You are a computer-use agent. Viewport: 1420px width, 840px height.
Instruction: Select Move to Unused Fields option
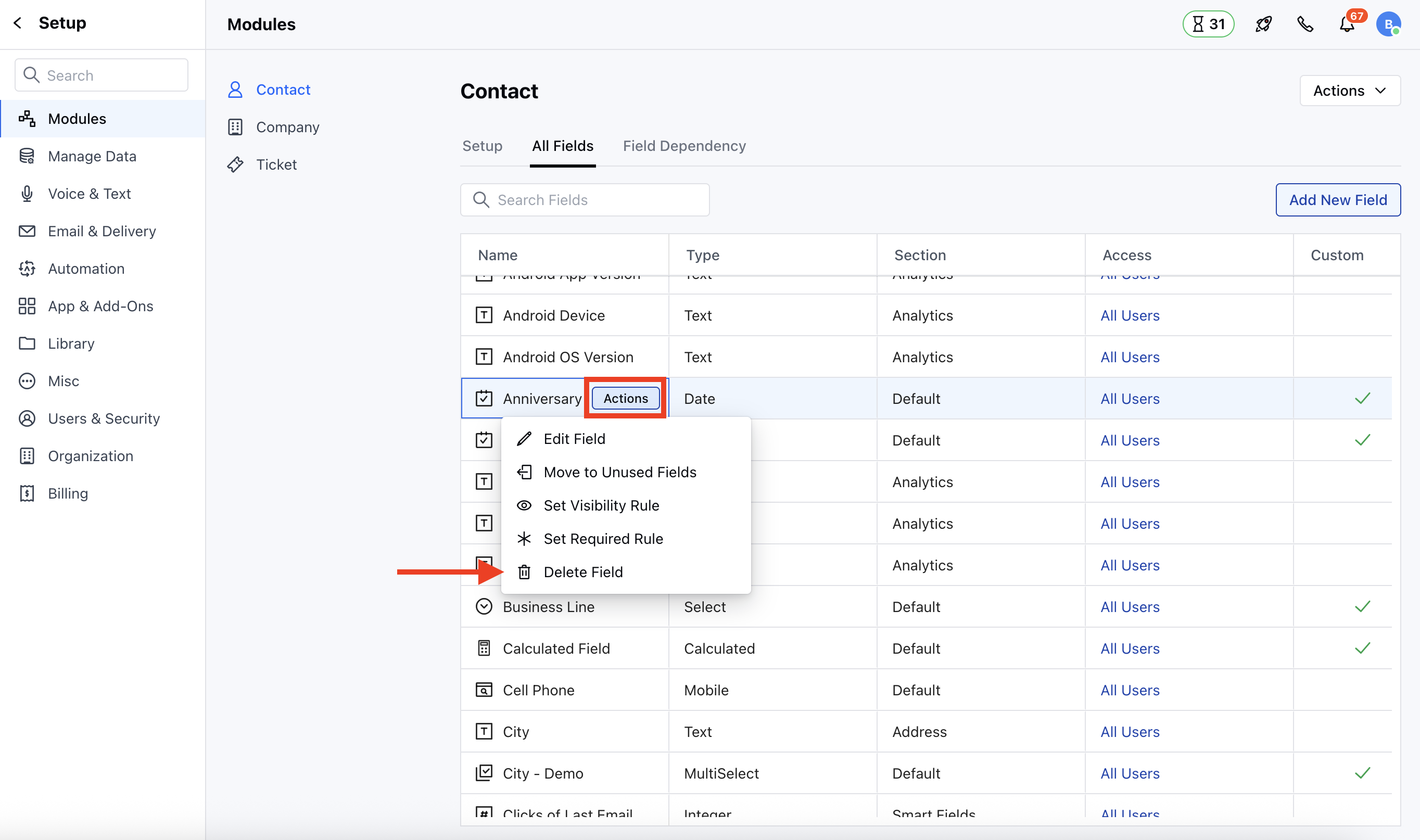(620, 472)
